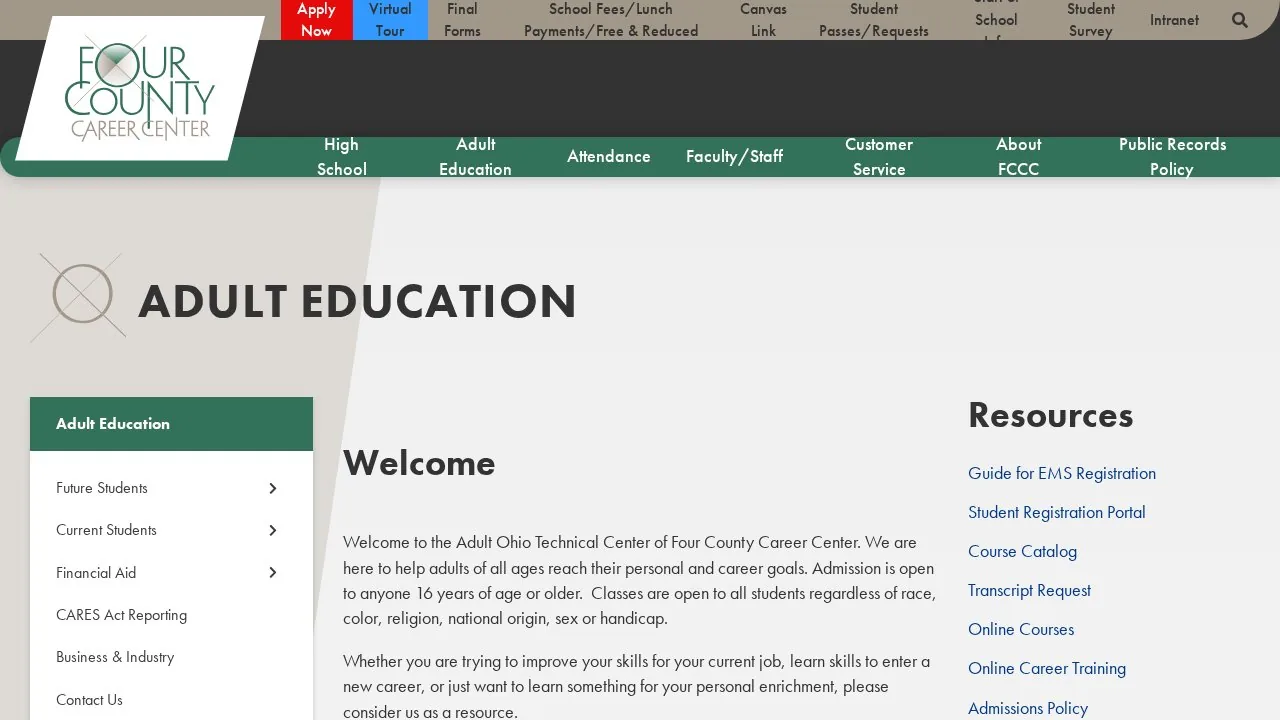
Task: Open the Adult Education main menu
Action: pos(475,157)
